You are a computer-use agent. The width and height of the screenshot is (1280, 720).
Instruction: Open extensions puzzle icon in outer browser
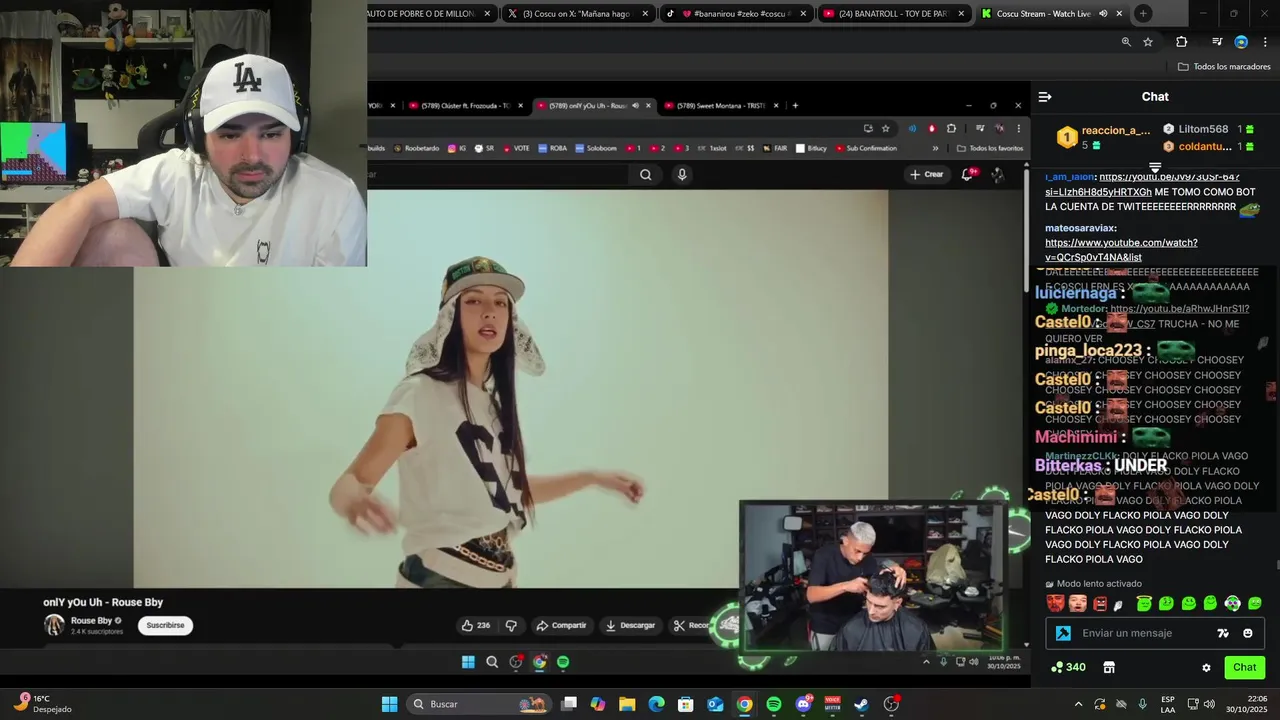point(1181,42)
